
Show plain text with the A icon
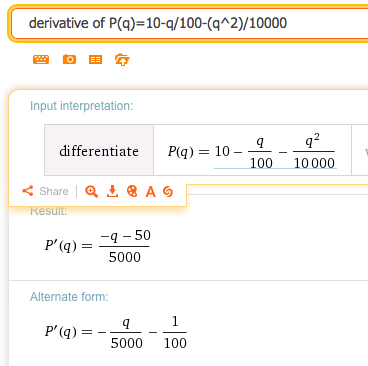click(151, 192)
